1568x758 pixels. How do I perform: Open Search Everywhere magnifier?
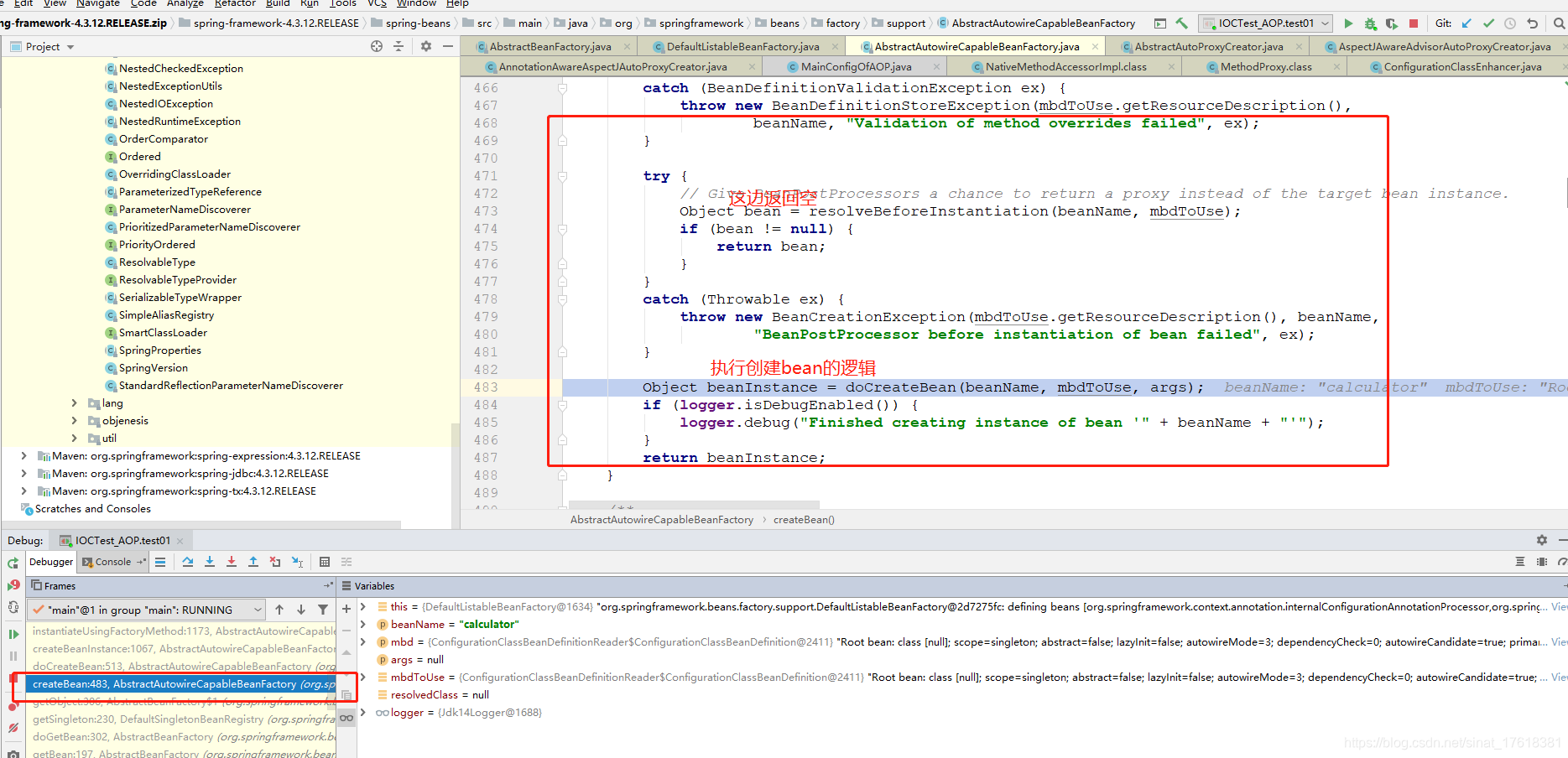pos(1559,23)
